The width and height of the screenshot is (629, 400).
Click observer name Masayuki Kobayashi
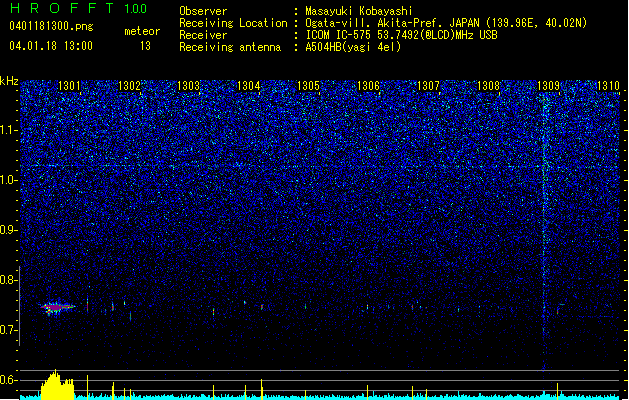pos(359,11)
